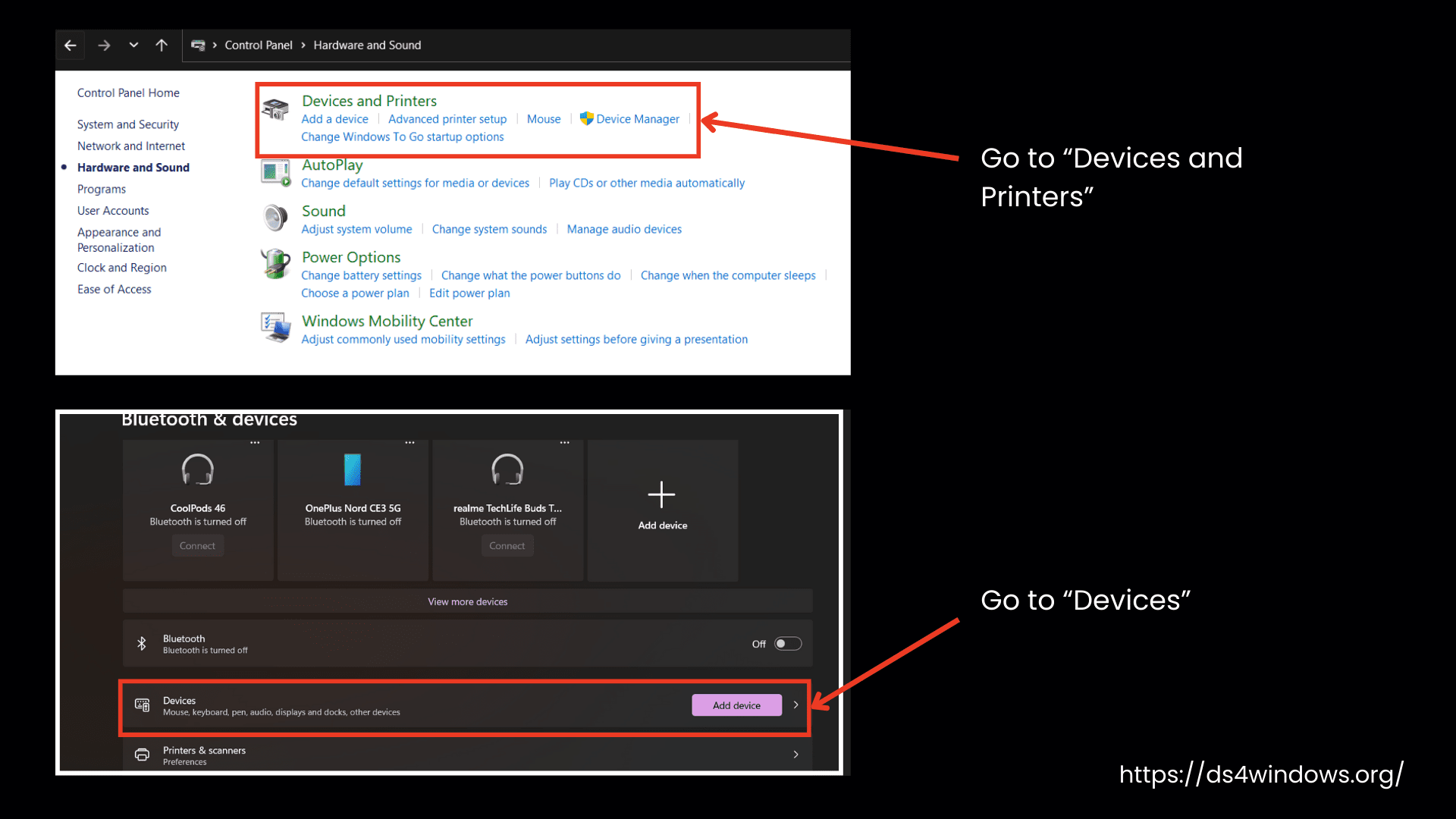Image resolution: width=1456 pixels, height=819 pixels.
Task: Open realme TechLife Buds more options menu
Action: tap(564, 442)
